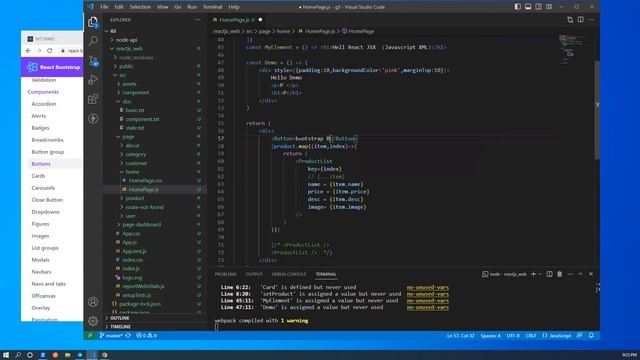
Task: Open the Explorer view in activity bar
Action: [93, 22]
